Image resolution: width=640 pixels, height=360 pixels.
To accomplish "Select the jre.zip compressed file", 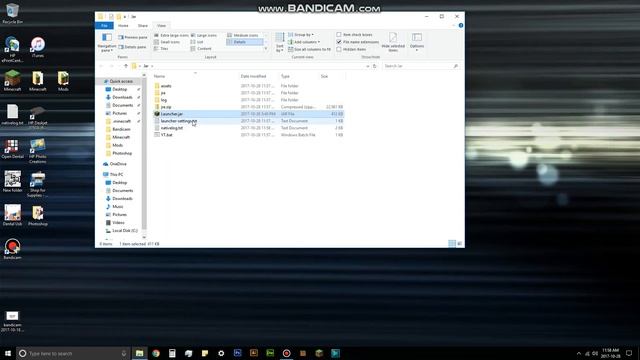I will click(x=248, y=107).
